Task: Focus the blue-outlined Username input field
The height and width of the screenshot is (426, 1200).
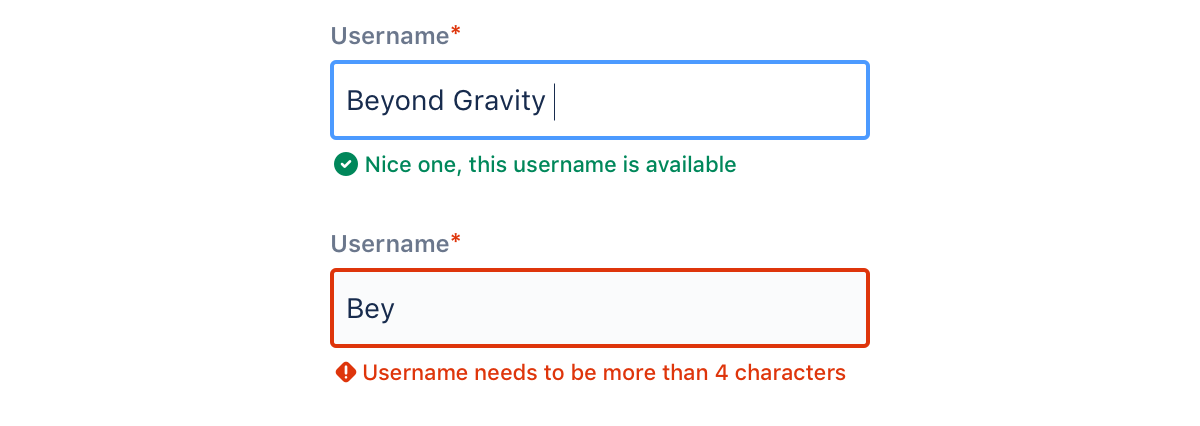Action: [600, 100]
